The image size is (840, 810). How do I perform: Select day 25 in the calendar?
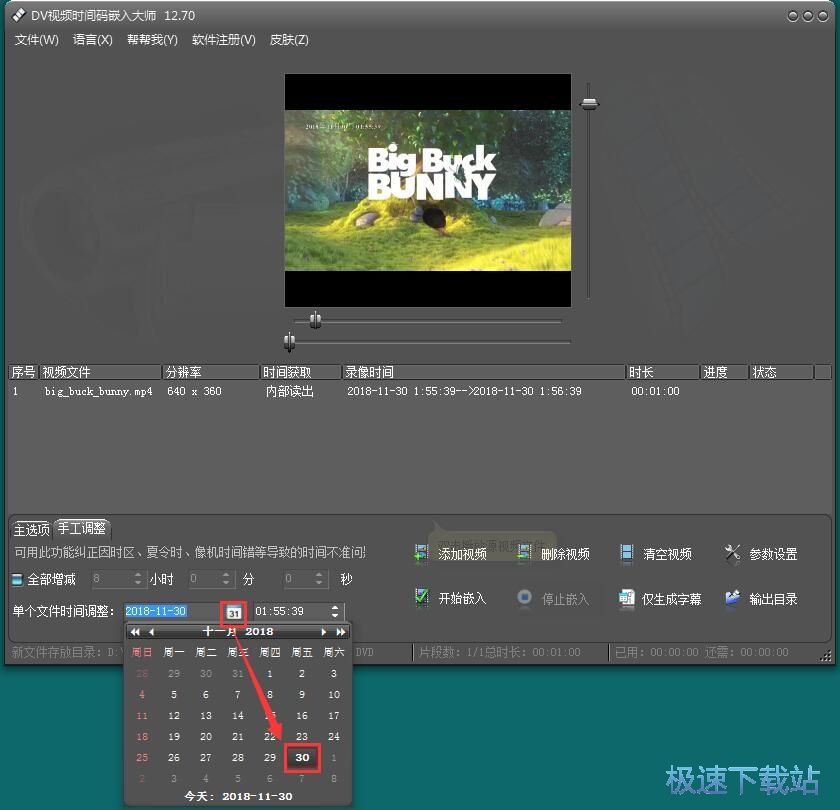pos(142,758)
